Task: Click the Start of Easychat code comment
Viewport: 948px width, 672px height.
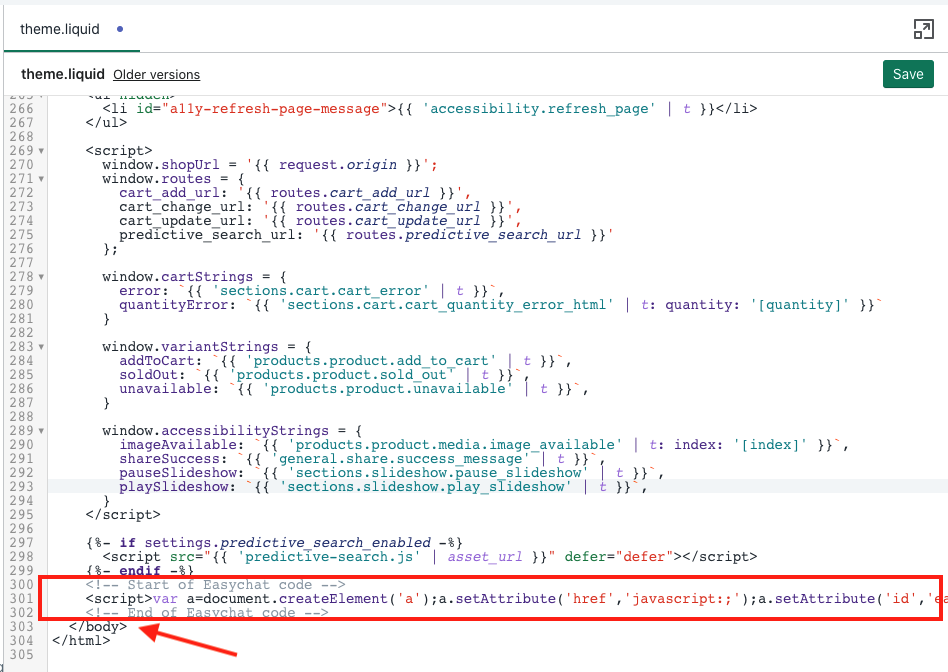Action: coord(216,585)
